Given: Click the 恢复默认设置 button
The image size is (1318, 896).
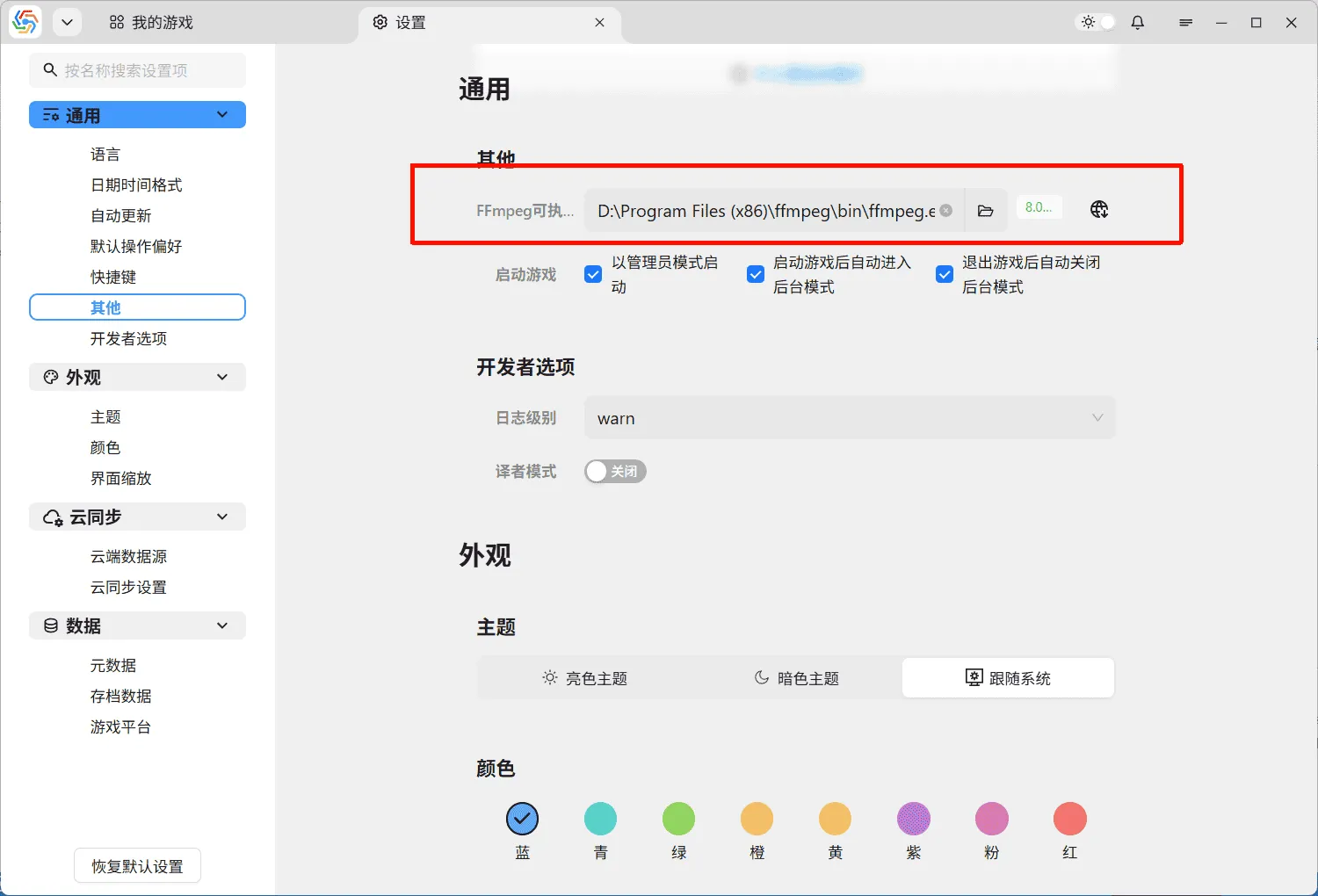Looking at the screenshot, I should pyautogui.click(x=137, y=866).
